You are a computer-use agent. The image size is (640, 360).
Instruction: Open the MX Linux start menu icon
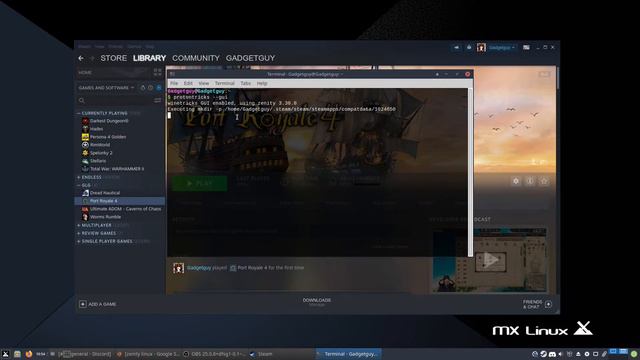click(x=5, y=354)
